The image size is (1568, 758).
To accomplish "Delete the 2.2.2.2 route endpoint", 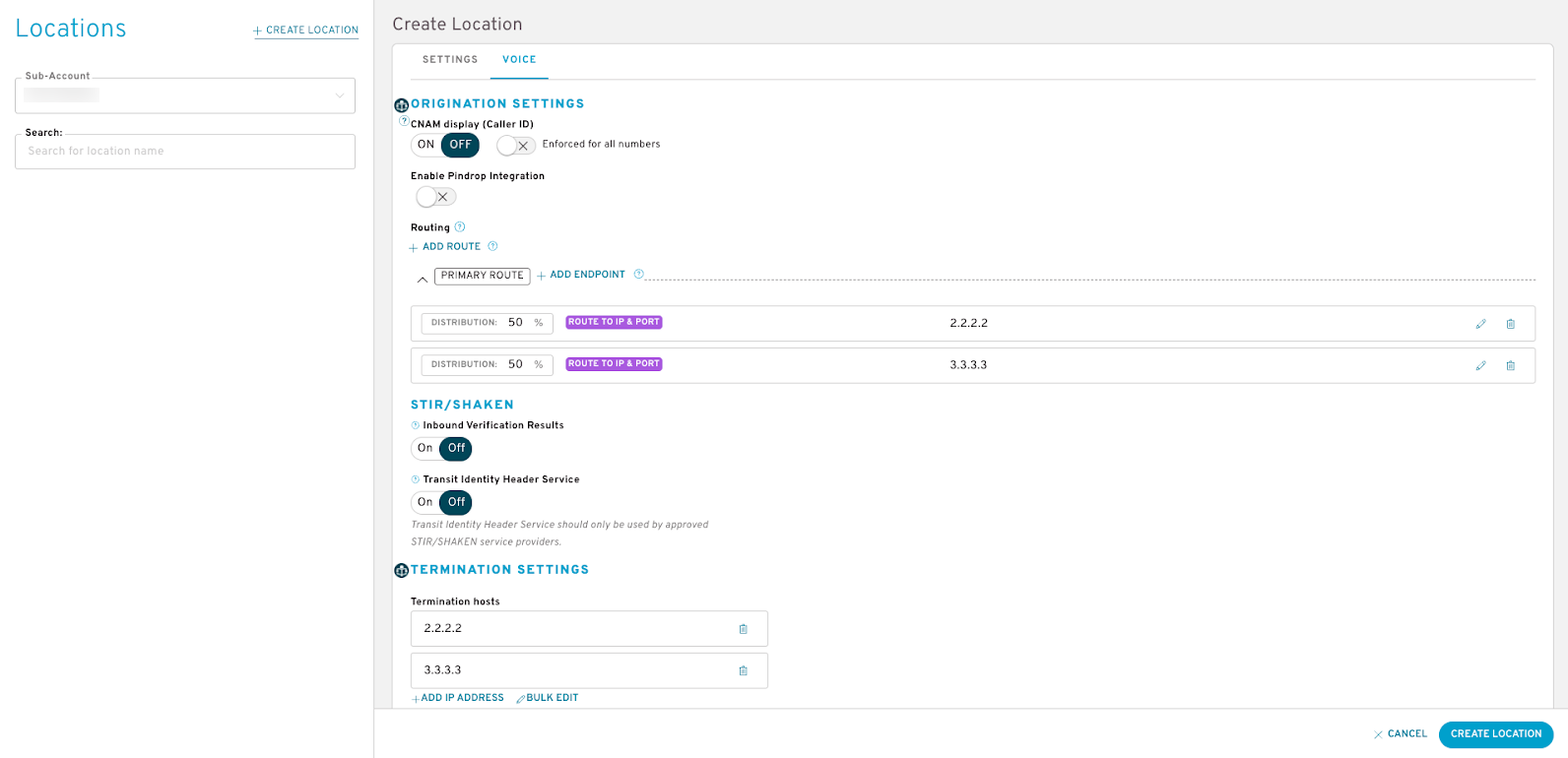I will pyautogui.click(x=1511, y=324).
